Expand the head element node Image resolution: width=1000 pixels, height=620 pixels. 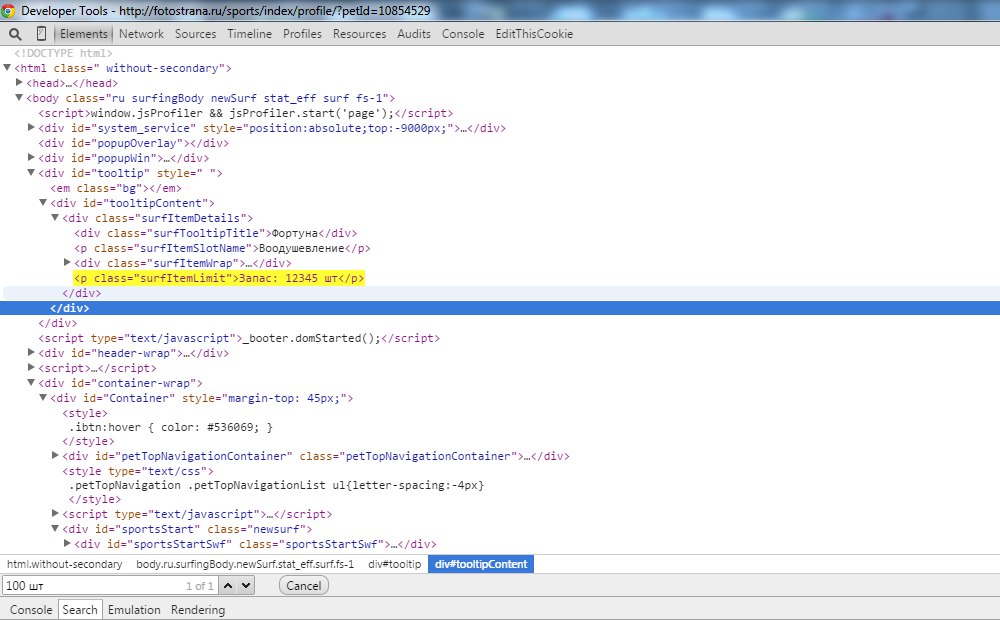(19, 82)
